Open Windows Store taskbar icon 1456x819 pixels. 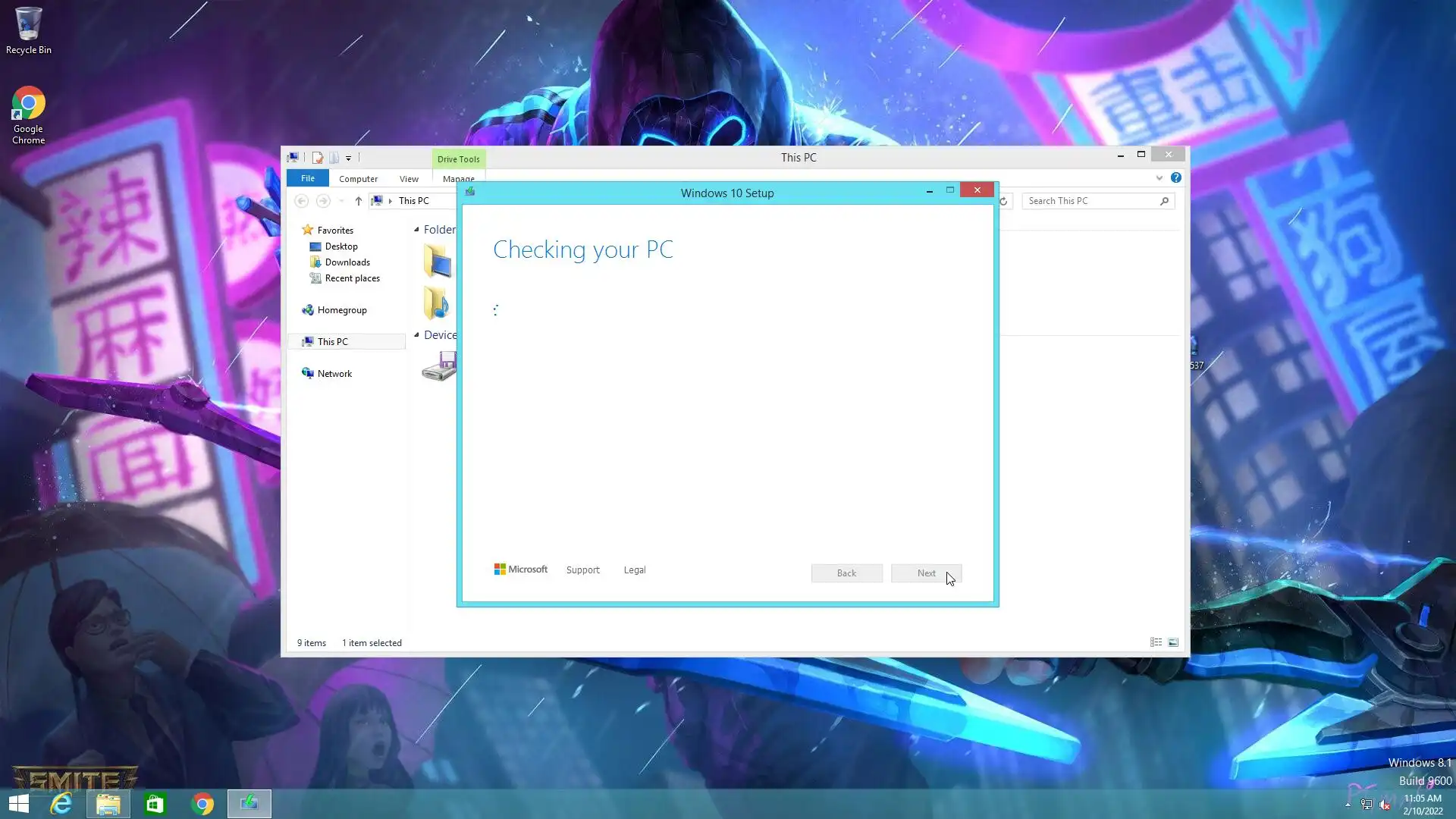point(155,804)
